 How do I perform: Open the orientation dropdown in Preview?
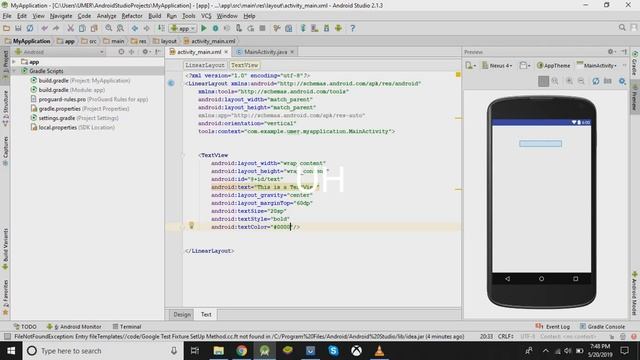coord(525,65)
